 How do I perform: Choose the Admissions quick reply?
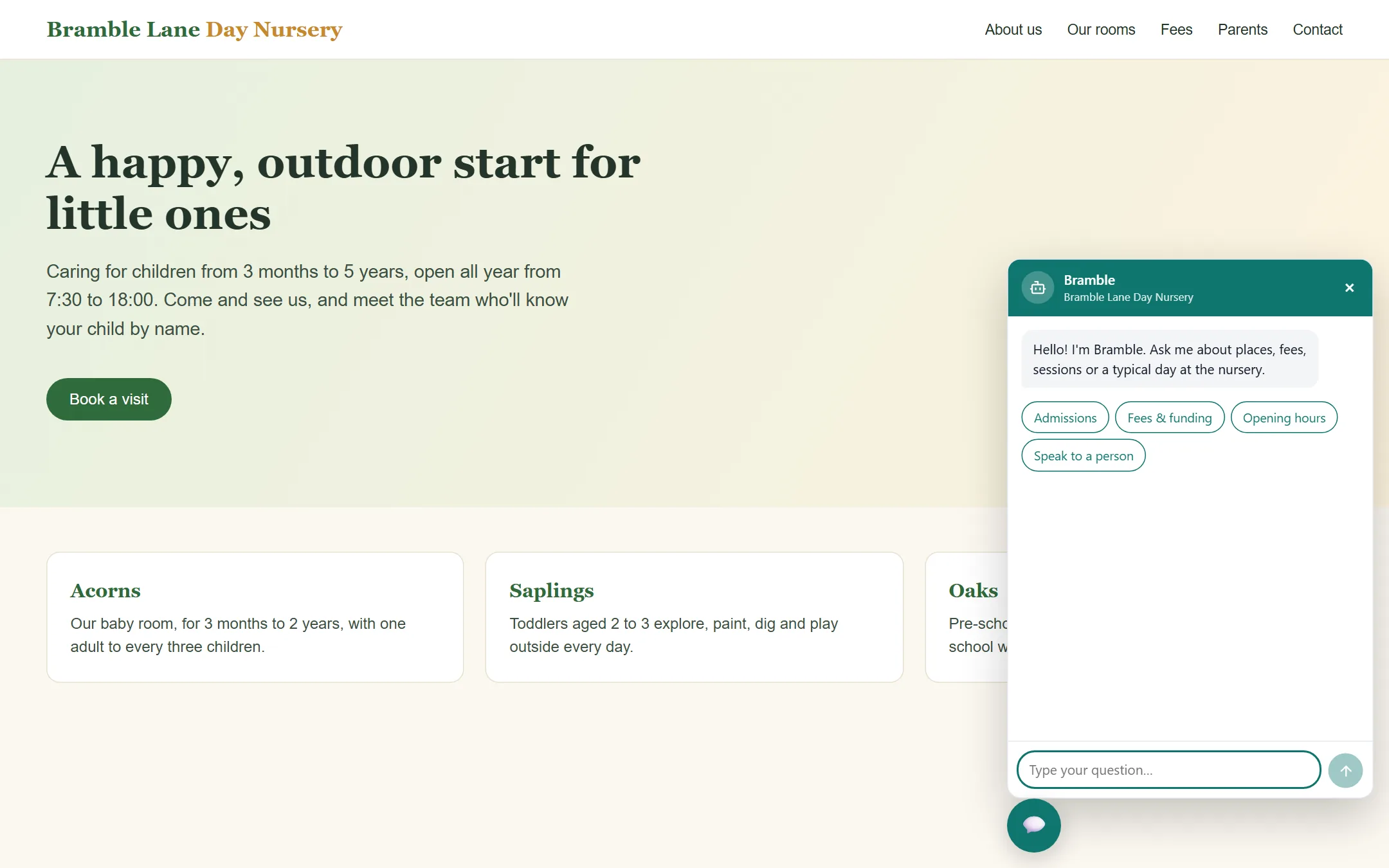pyautogui.click(x=1065, y=418)
